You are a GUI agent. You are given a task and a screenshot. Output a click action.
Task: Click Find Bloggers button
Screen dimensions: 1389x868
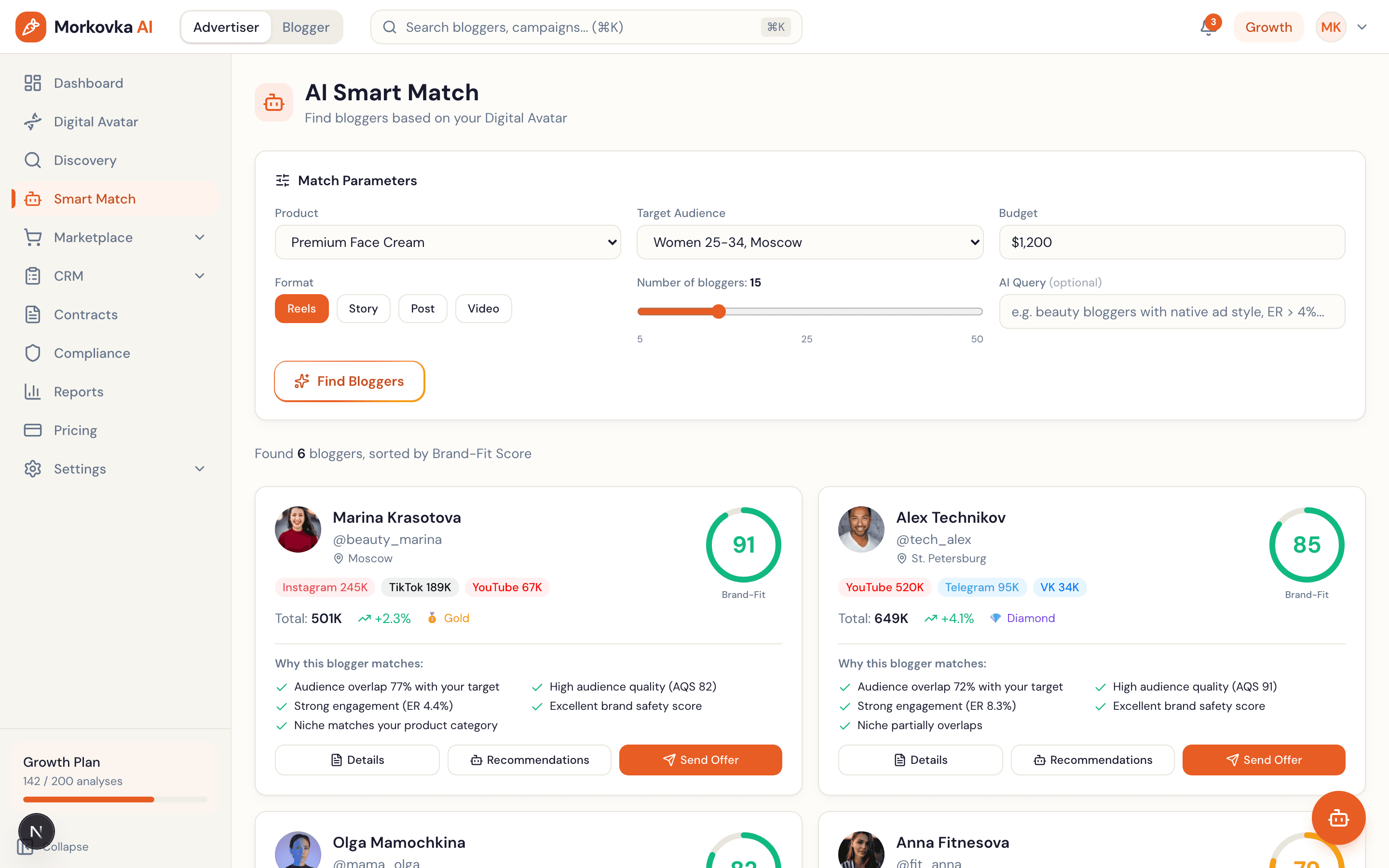pos(349,380)
